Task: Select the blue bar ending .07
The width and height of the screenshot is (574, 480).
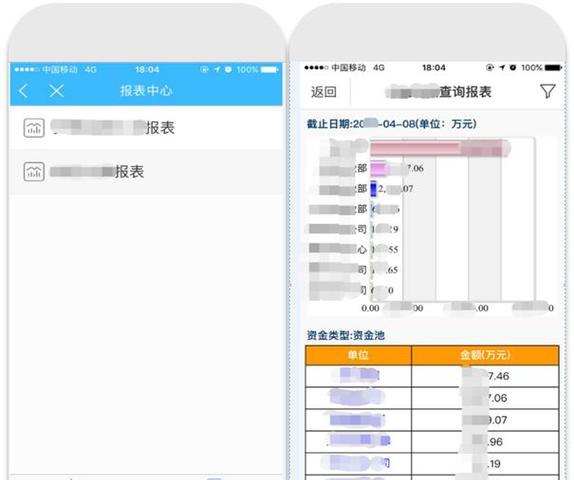Action: (373, 189)
